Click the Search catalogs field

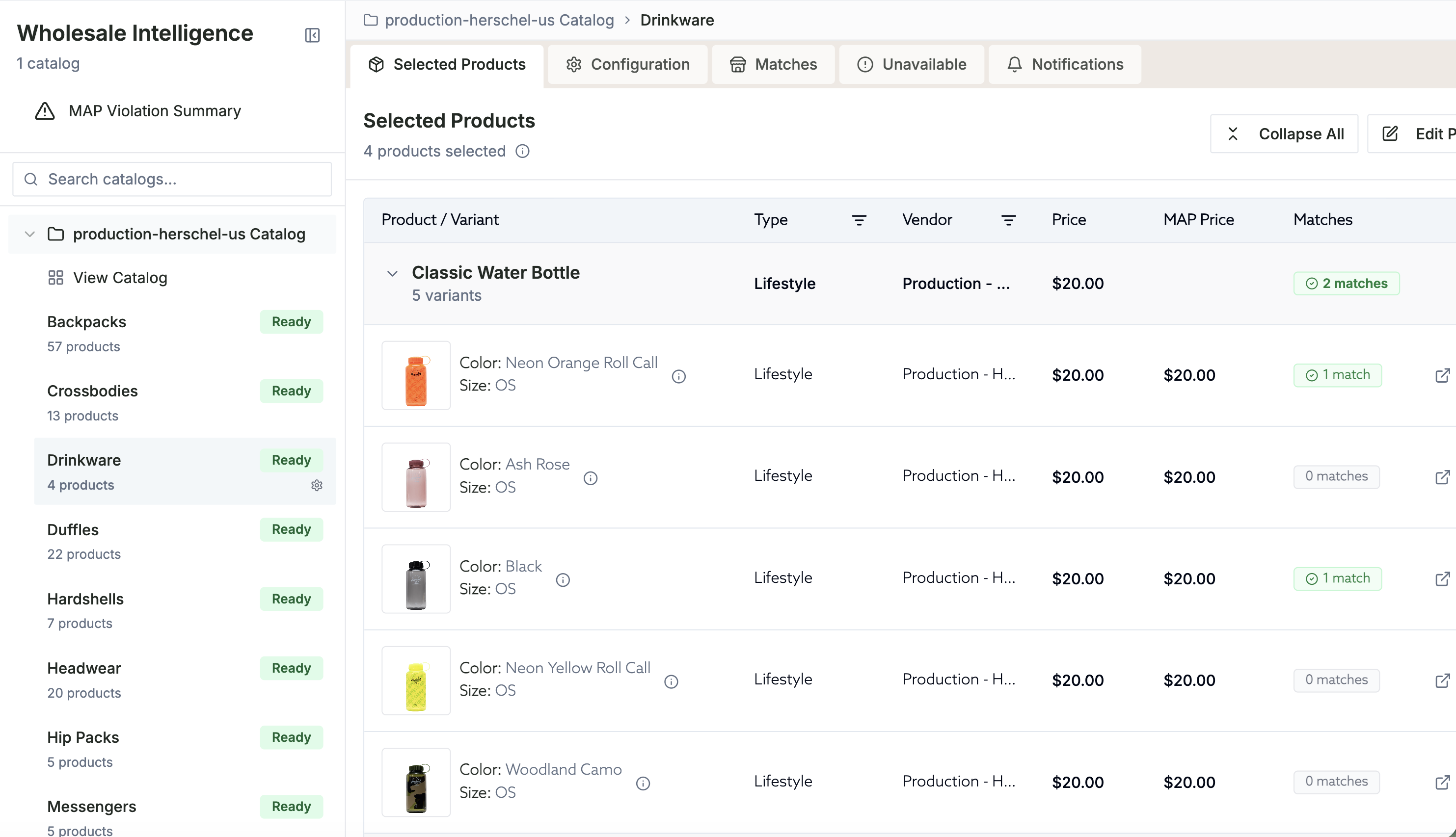click(x=172, y=180)
